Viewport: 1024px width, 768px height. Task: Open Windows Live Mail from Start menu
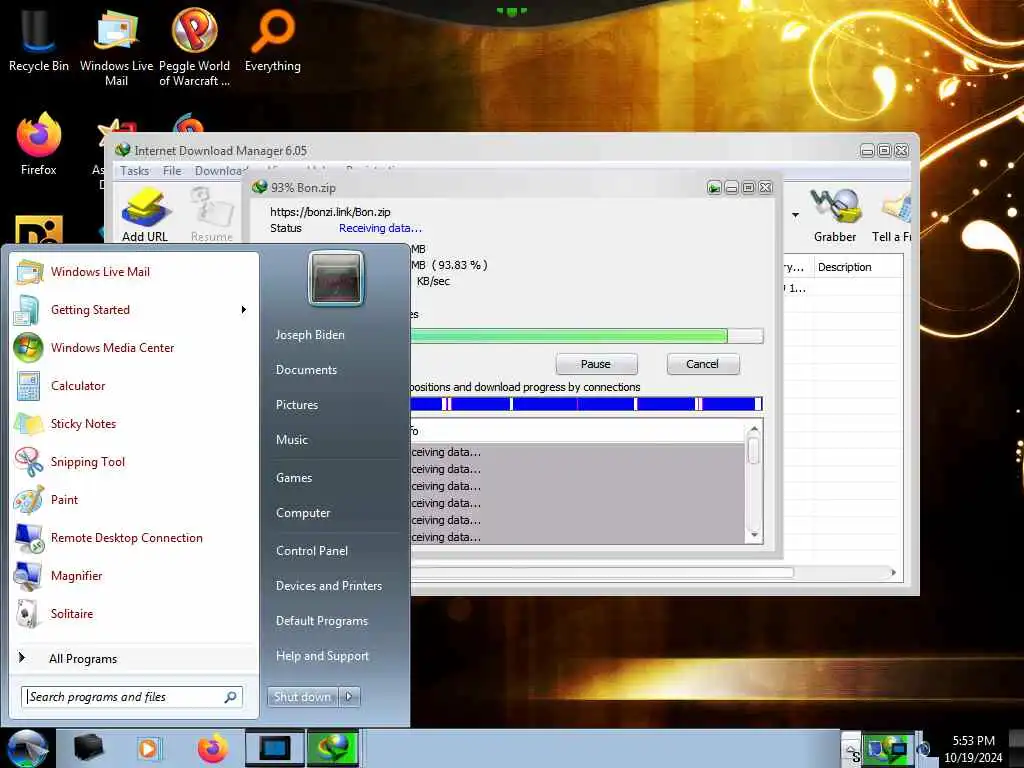pyautogui.click(x=135, y=272)
